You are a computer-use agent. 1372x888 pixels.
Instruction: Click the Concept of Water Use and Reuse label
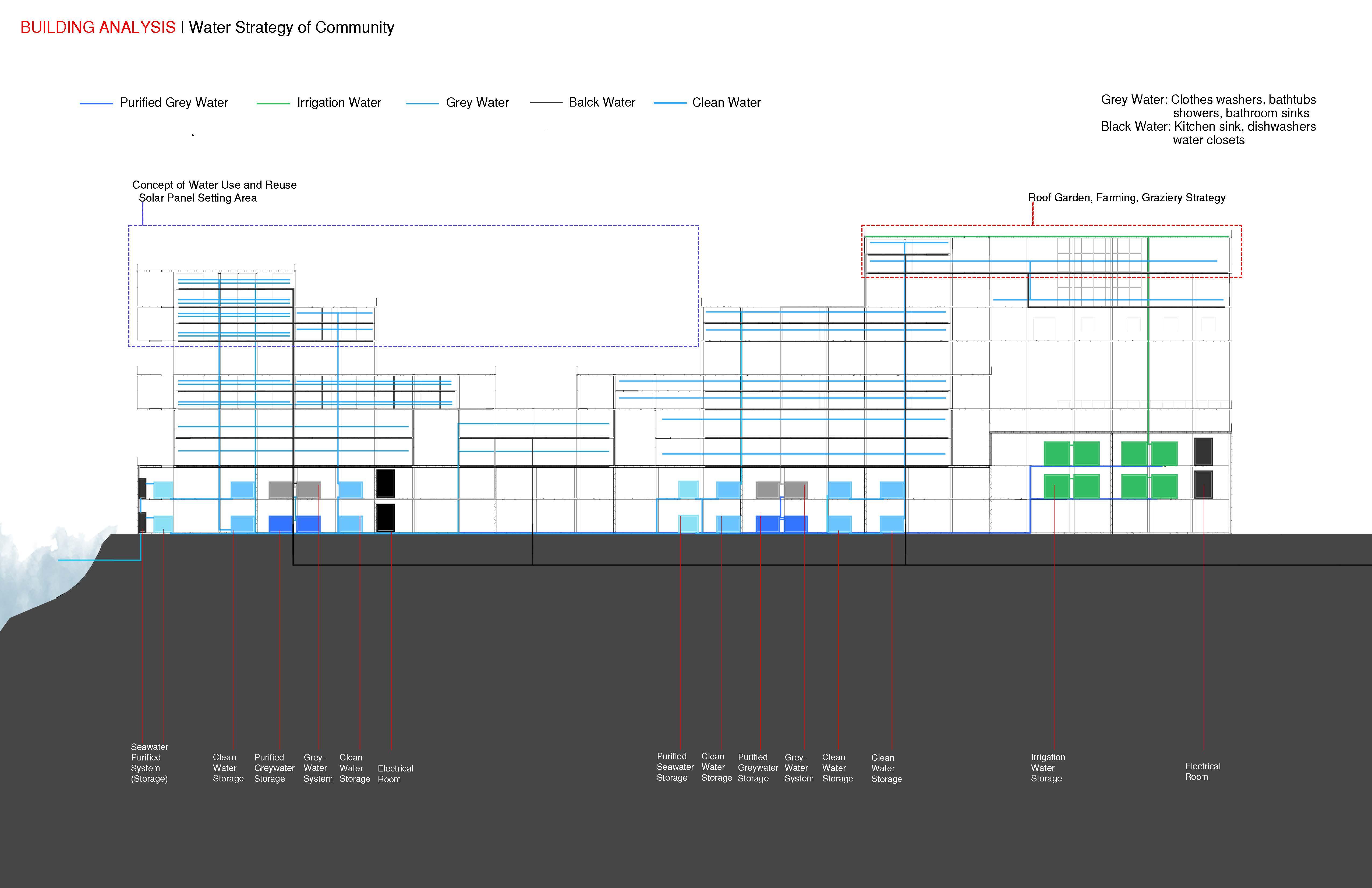coord(214,185)
